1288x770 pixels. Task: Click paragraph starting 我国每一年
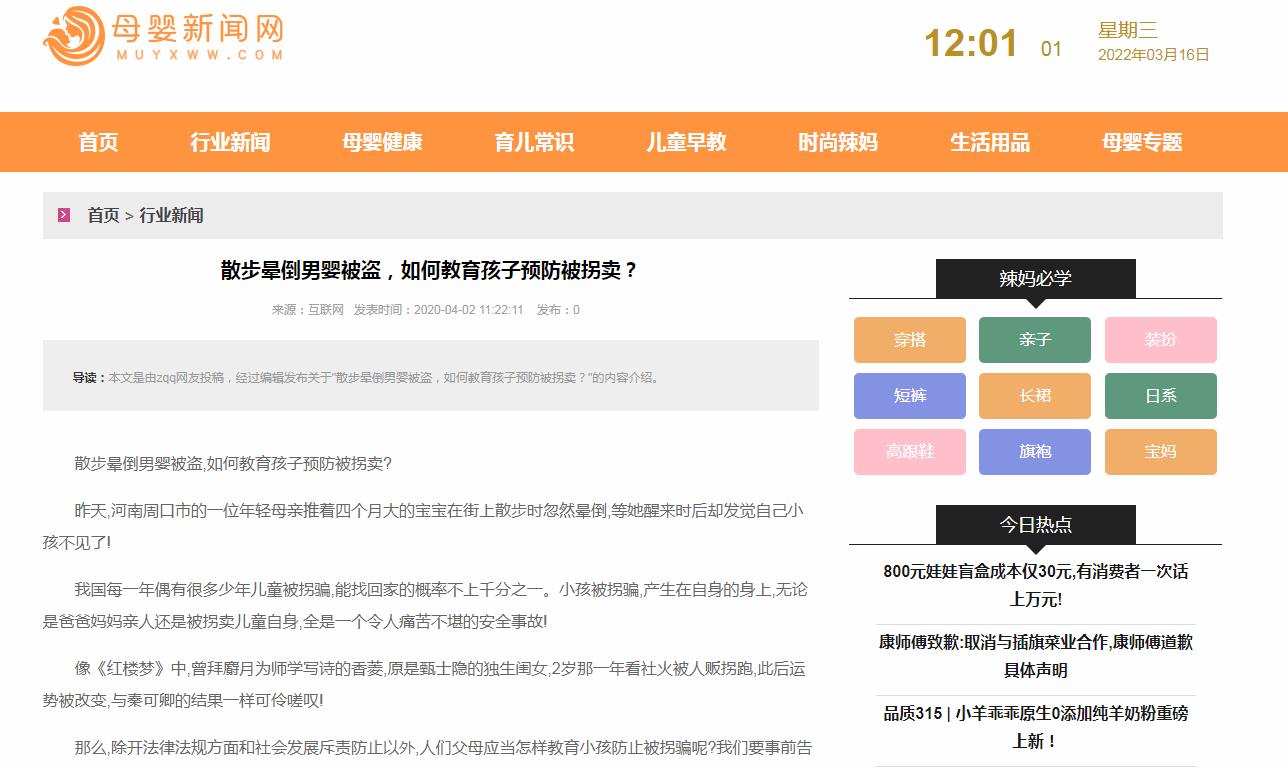(426, 605)
